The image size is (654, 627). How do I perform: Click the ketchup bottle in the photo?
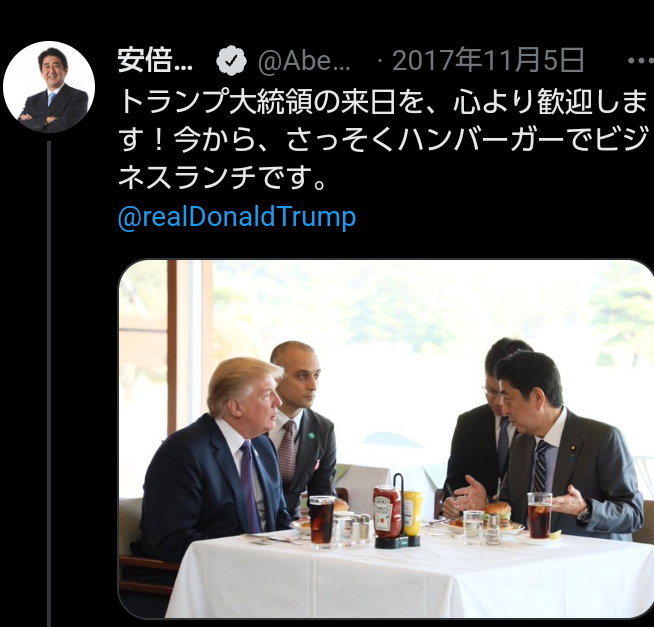387,512
